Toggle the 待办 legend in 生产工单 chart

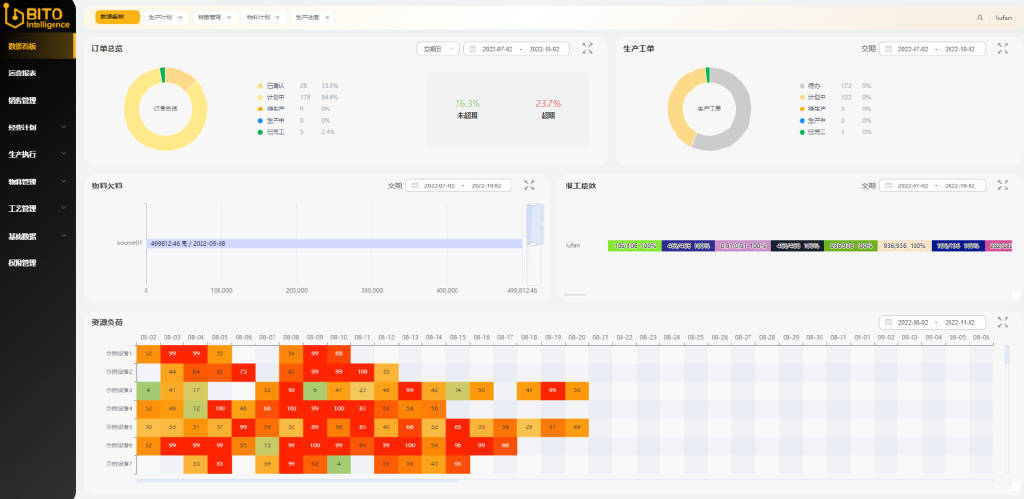pyautogui.click(x=816, y=86)
